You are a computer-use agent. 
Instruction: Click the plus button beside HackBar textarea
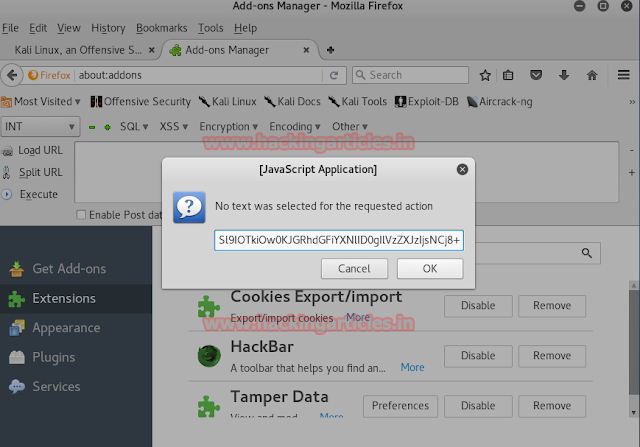(631, 173)
